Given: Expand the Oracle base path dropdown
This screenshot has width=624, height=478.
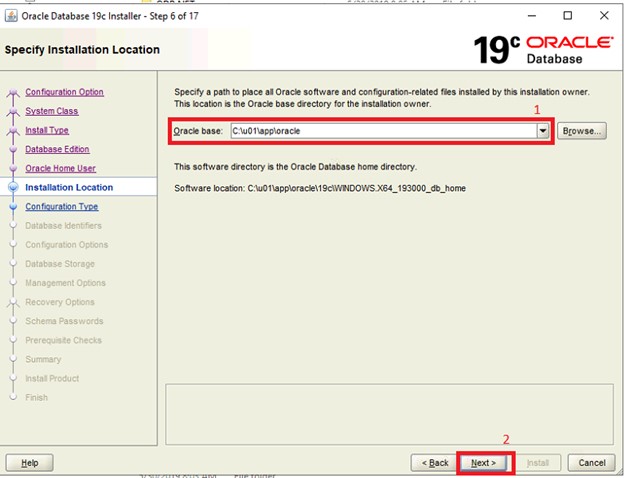Looking at the screenshot, I should coord(542,131).
